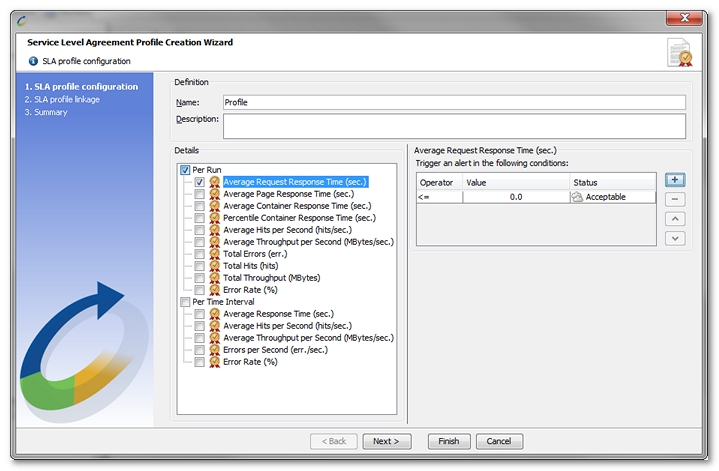This screenshot has height=471, width=719.
Task: Click the Finish button
Action: (448, 441)
